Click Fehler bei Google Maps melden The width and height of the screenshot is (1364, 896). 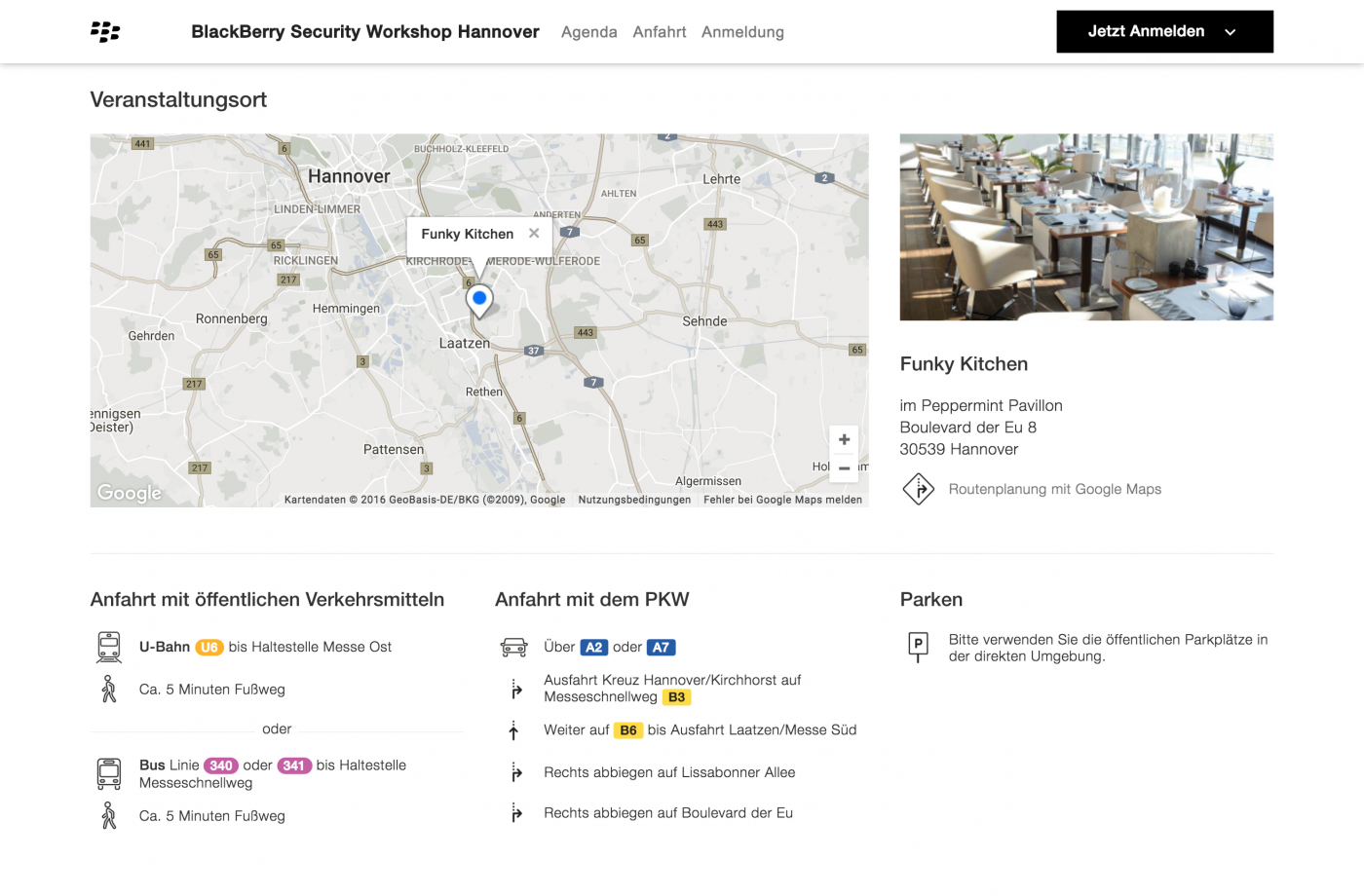(782, 500)
